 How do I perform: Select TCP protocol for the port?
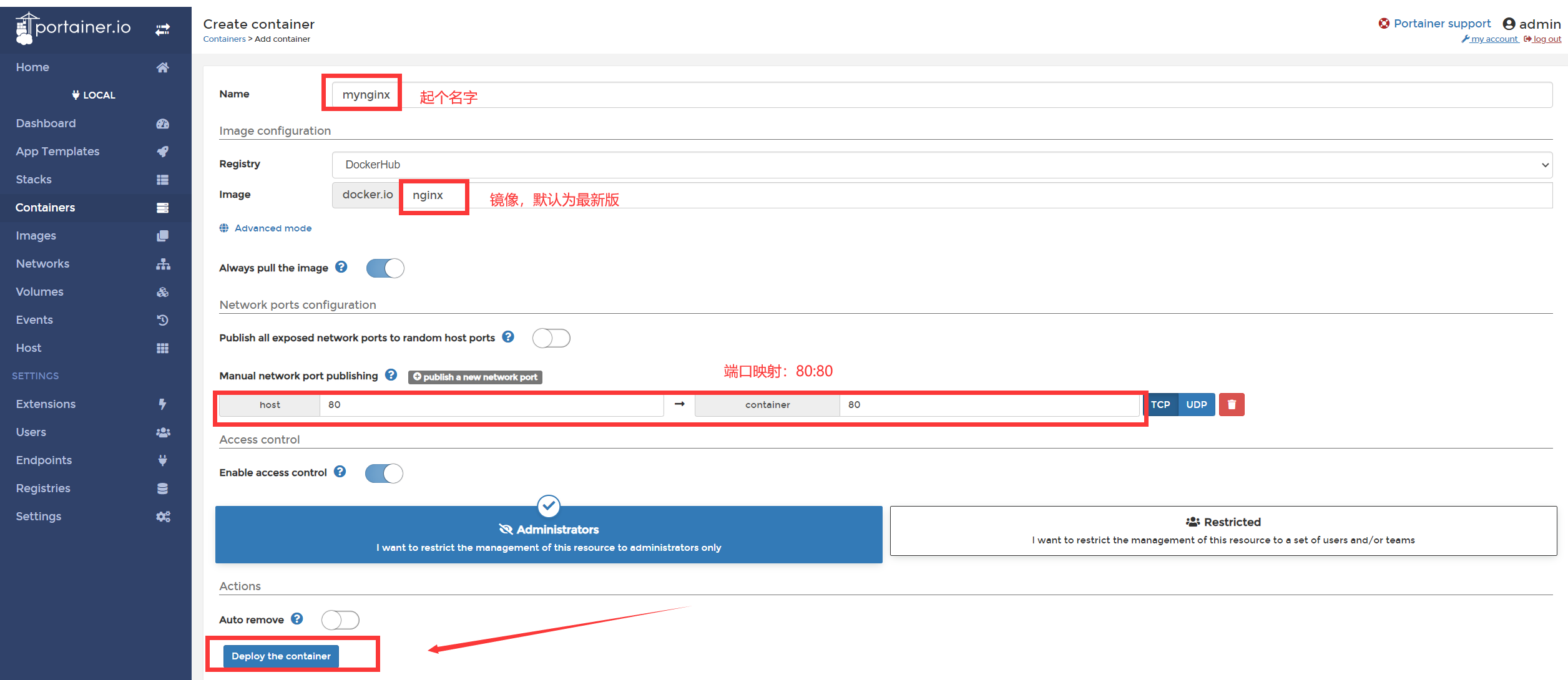pyautogui.click(x=1160, y=404)
